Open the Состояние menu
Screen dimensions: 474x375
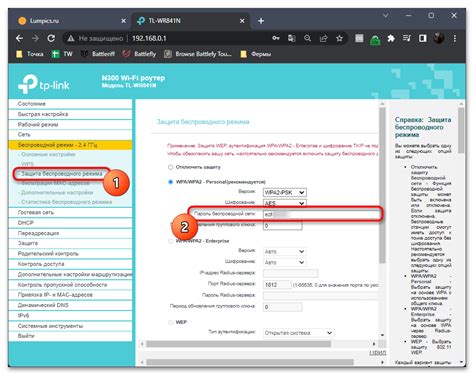(70, 104)
